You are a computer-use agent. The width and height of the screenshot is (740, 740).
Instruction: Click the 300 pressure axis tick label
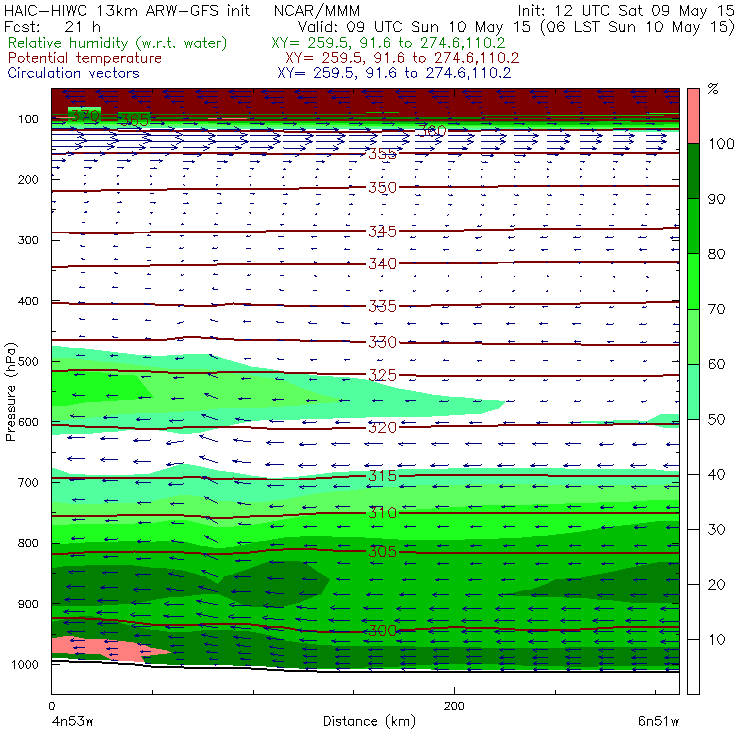[x=28, y=240]
